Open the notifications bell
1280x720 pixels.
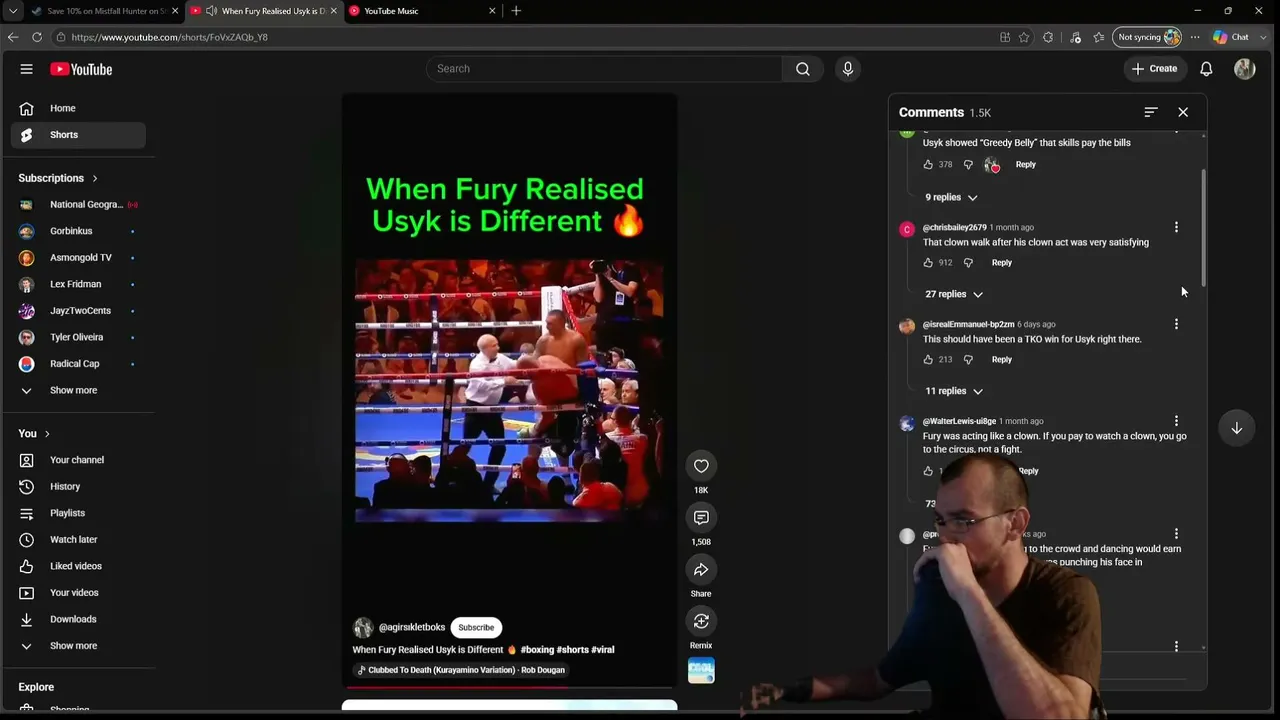[x=1206, y=69]
